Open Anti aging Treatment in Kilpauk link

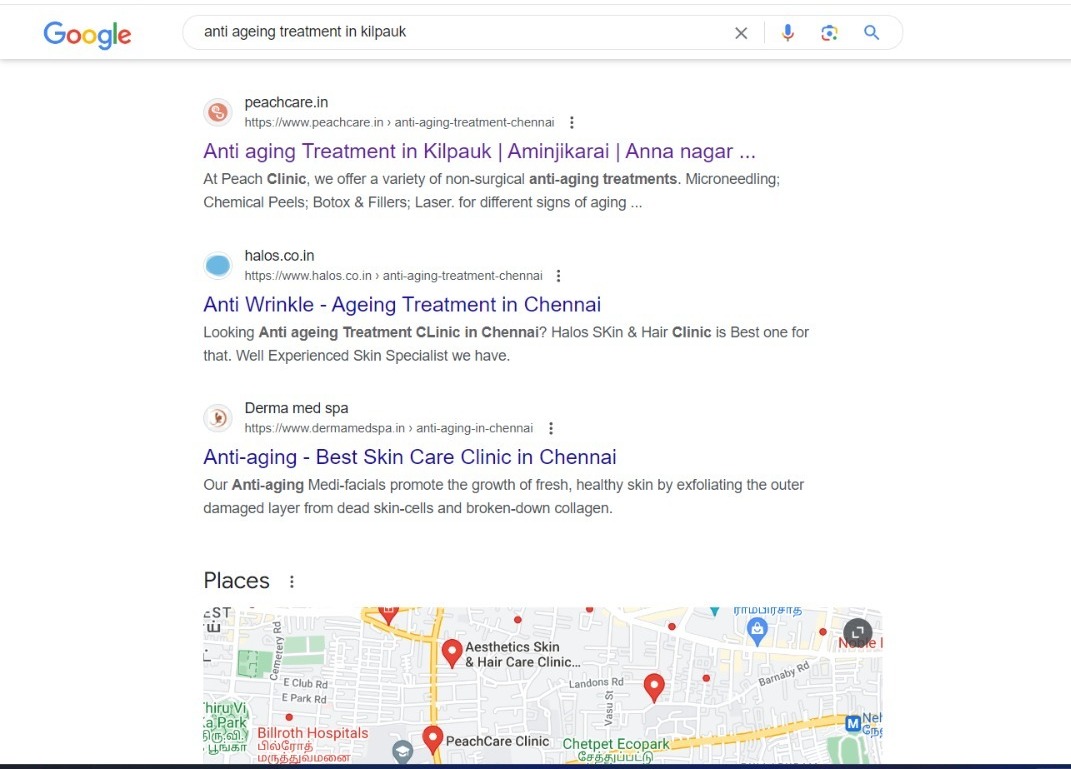pyautogui.click(x=479, y=151)
